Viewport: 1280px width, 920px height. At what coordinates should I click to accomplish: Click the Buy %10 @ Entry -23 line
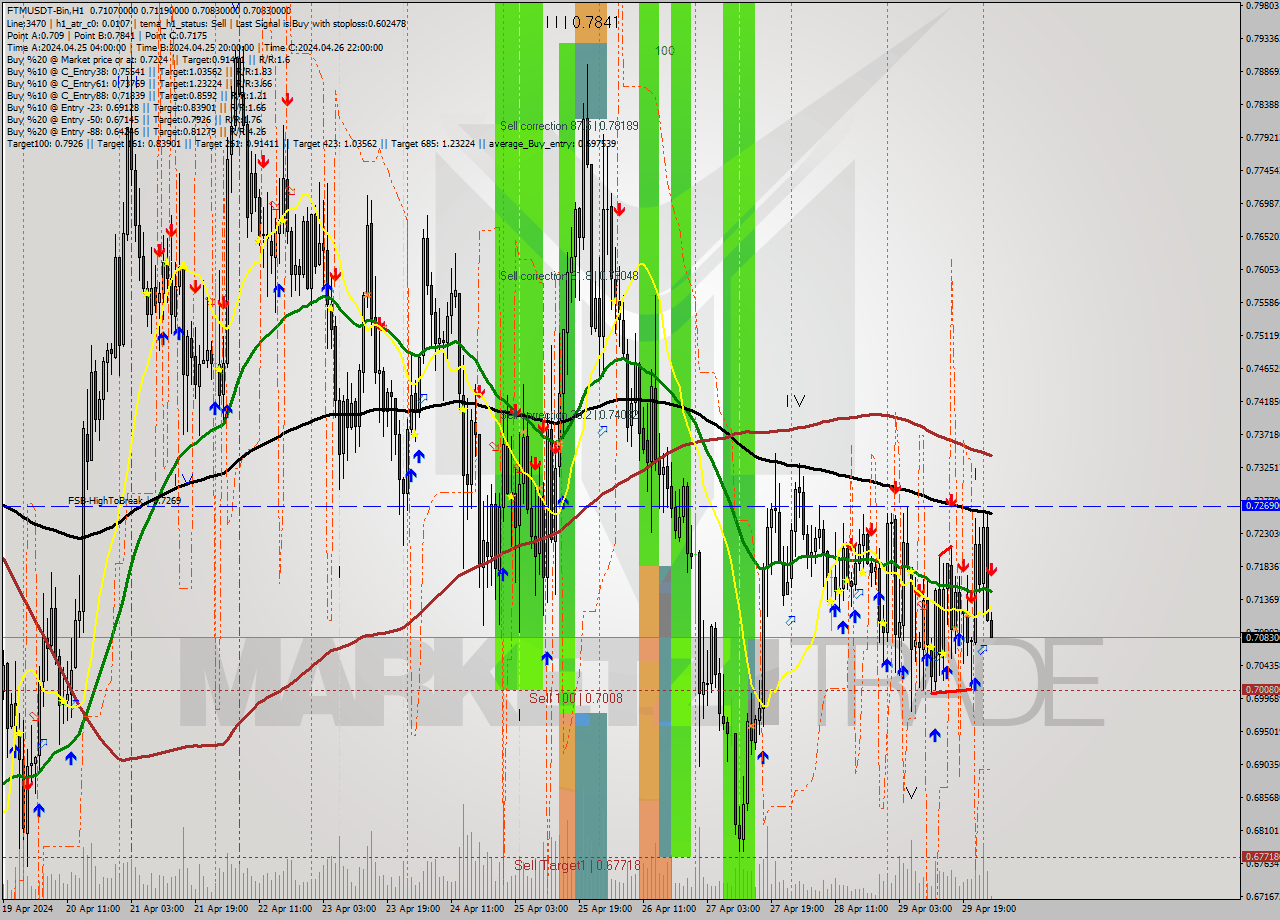(x=136, y=107)
